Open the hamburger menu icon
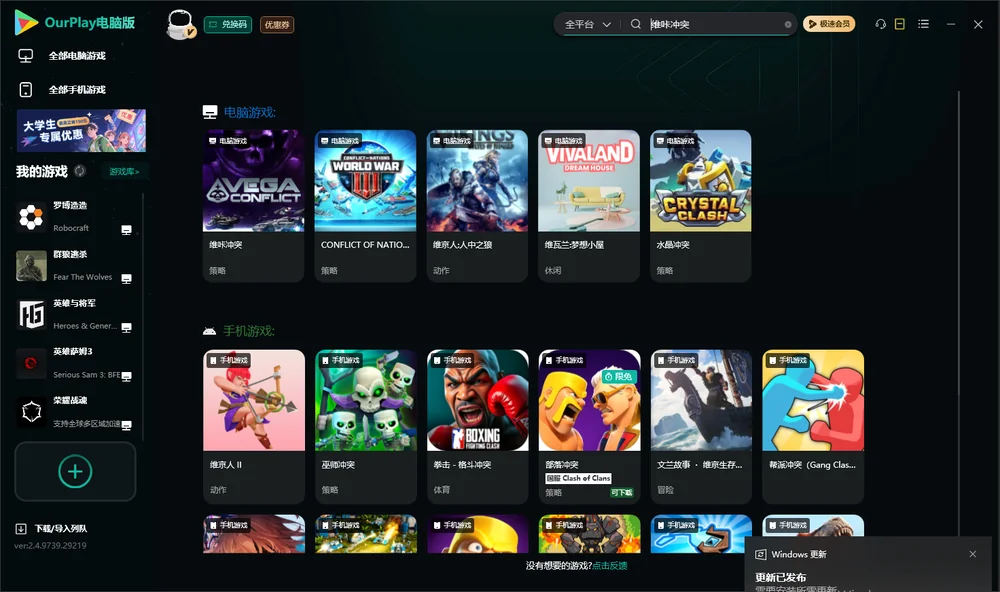 pyautogui.click(x=923, y=24)
